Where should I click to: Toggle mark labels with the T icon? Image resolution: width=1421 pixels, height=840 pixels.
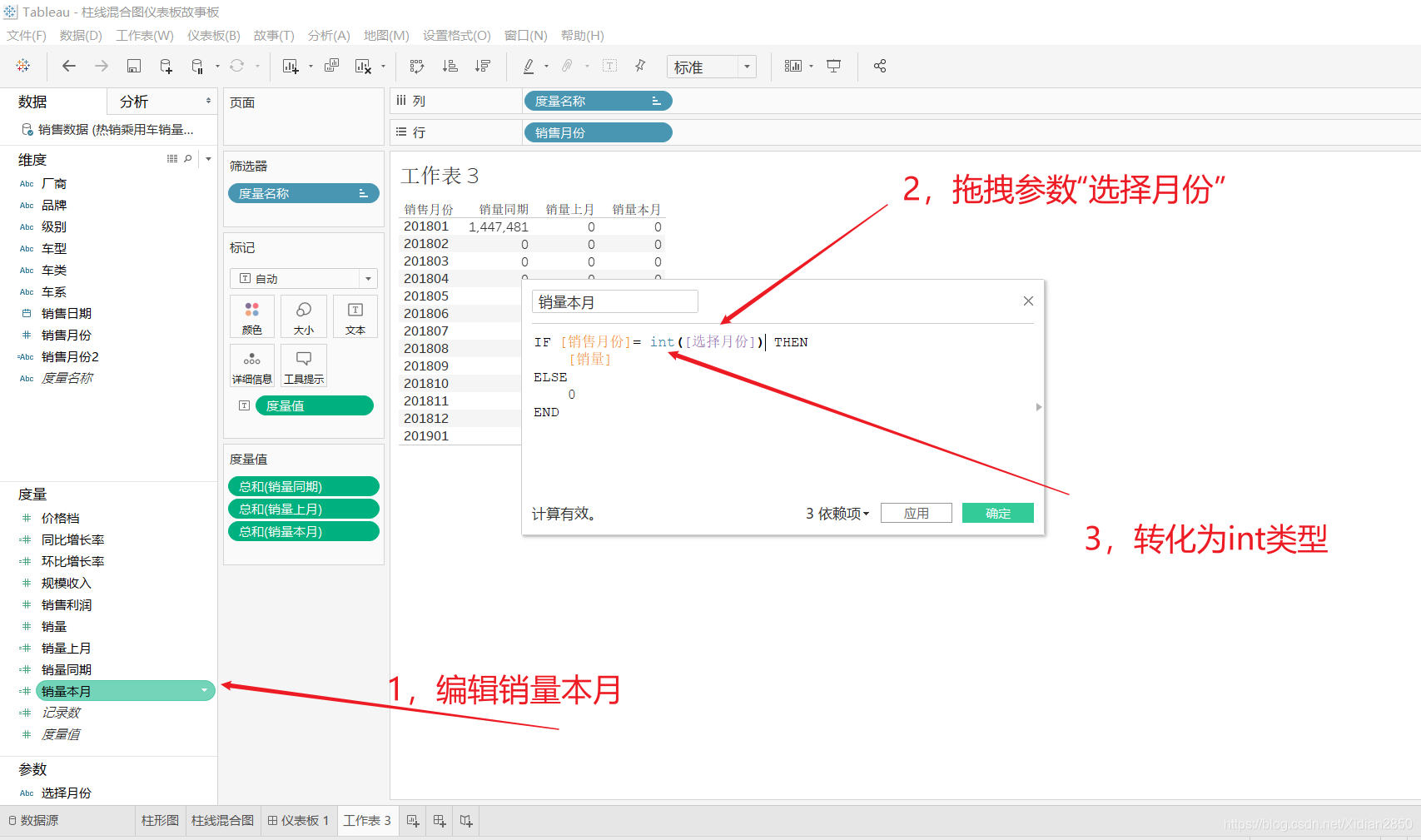point(609,66)
